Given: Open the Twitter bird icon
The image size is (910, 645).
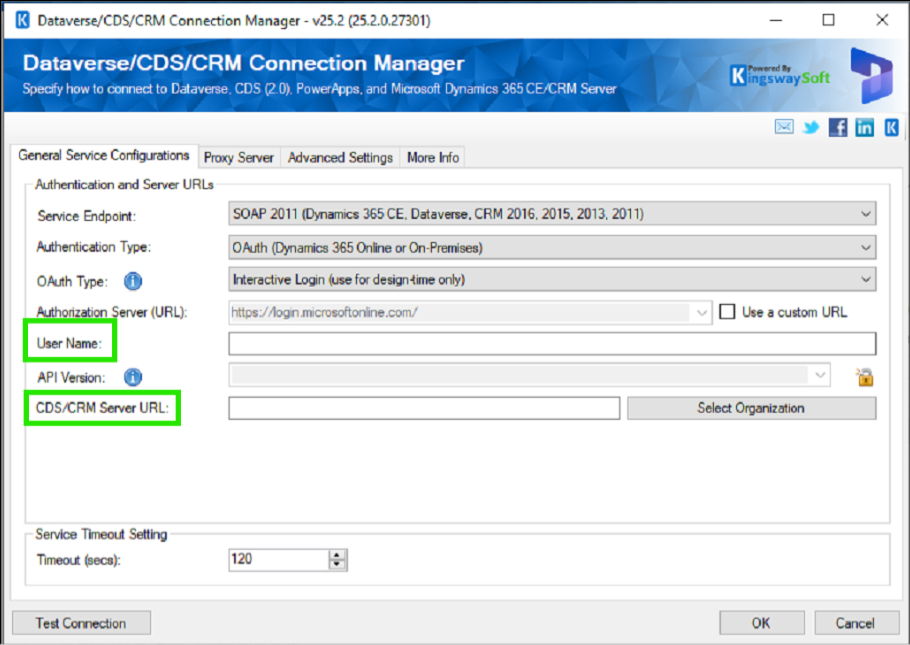Looking at the screenshot, I should pos(811,127).
